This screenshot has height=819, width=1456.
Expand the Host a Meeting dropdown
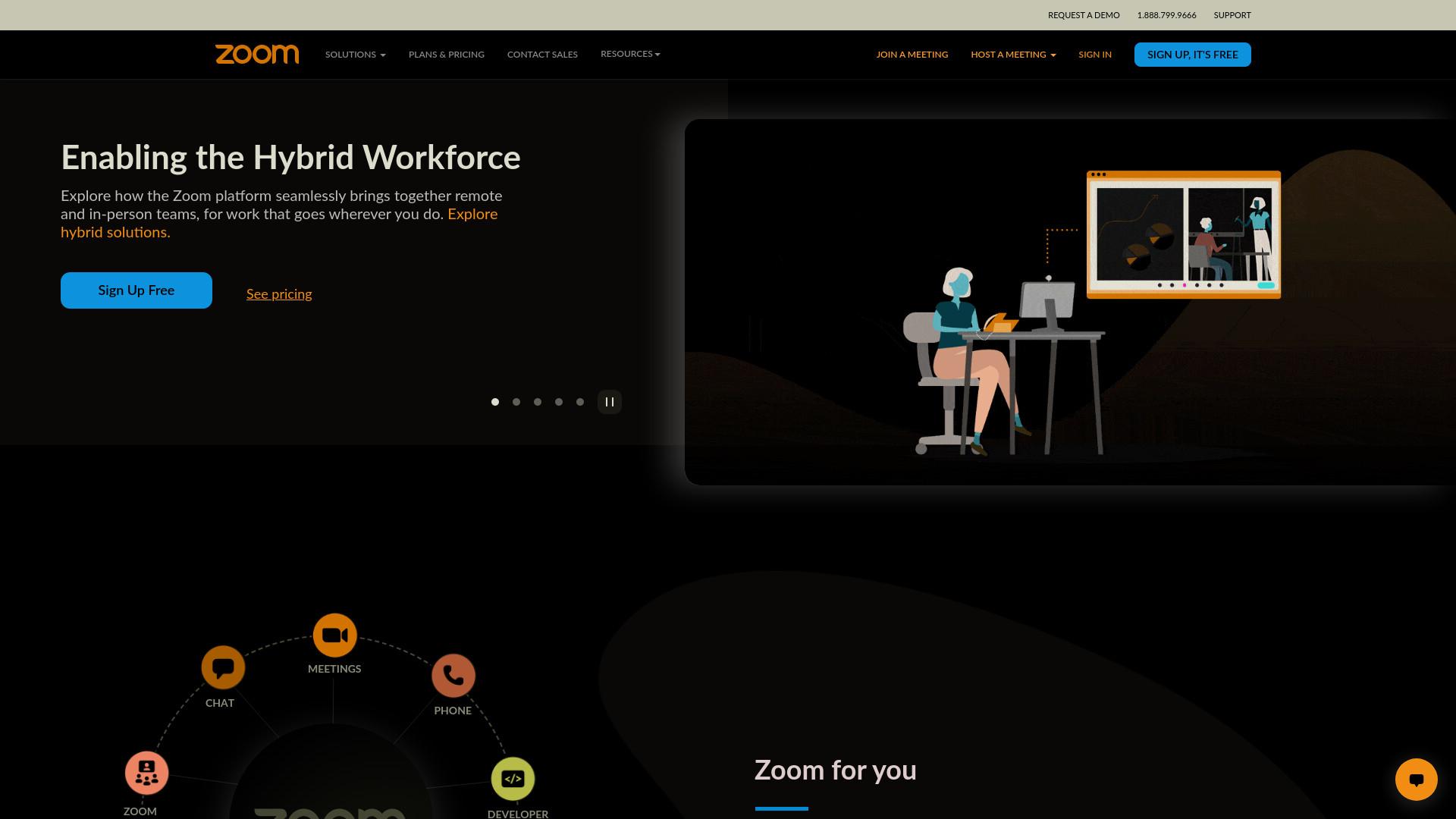point(1013,55)
